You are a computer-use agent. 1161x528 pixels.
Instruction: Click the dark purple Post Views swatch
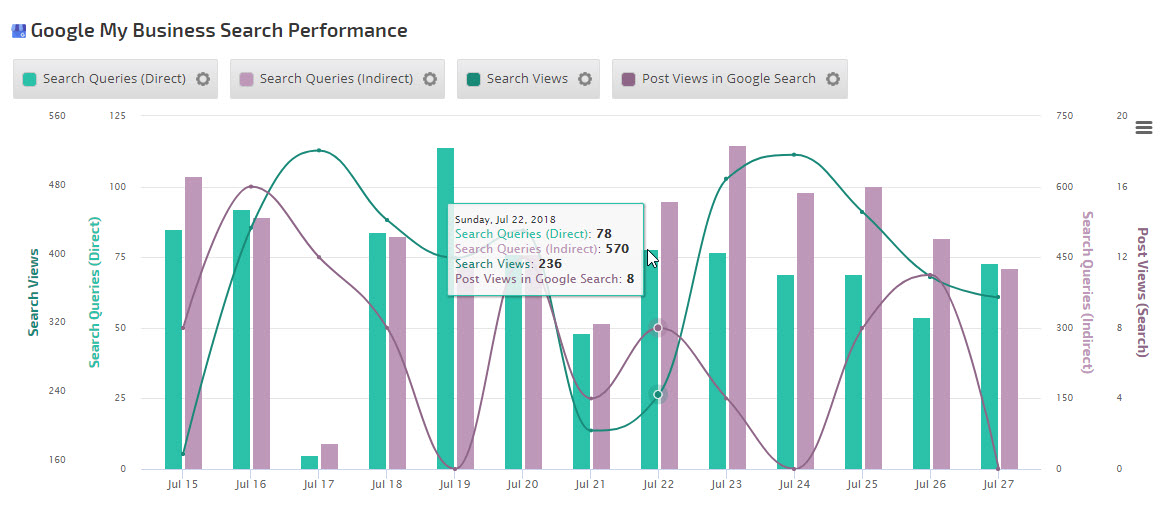(628, 79)
